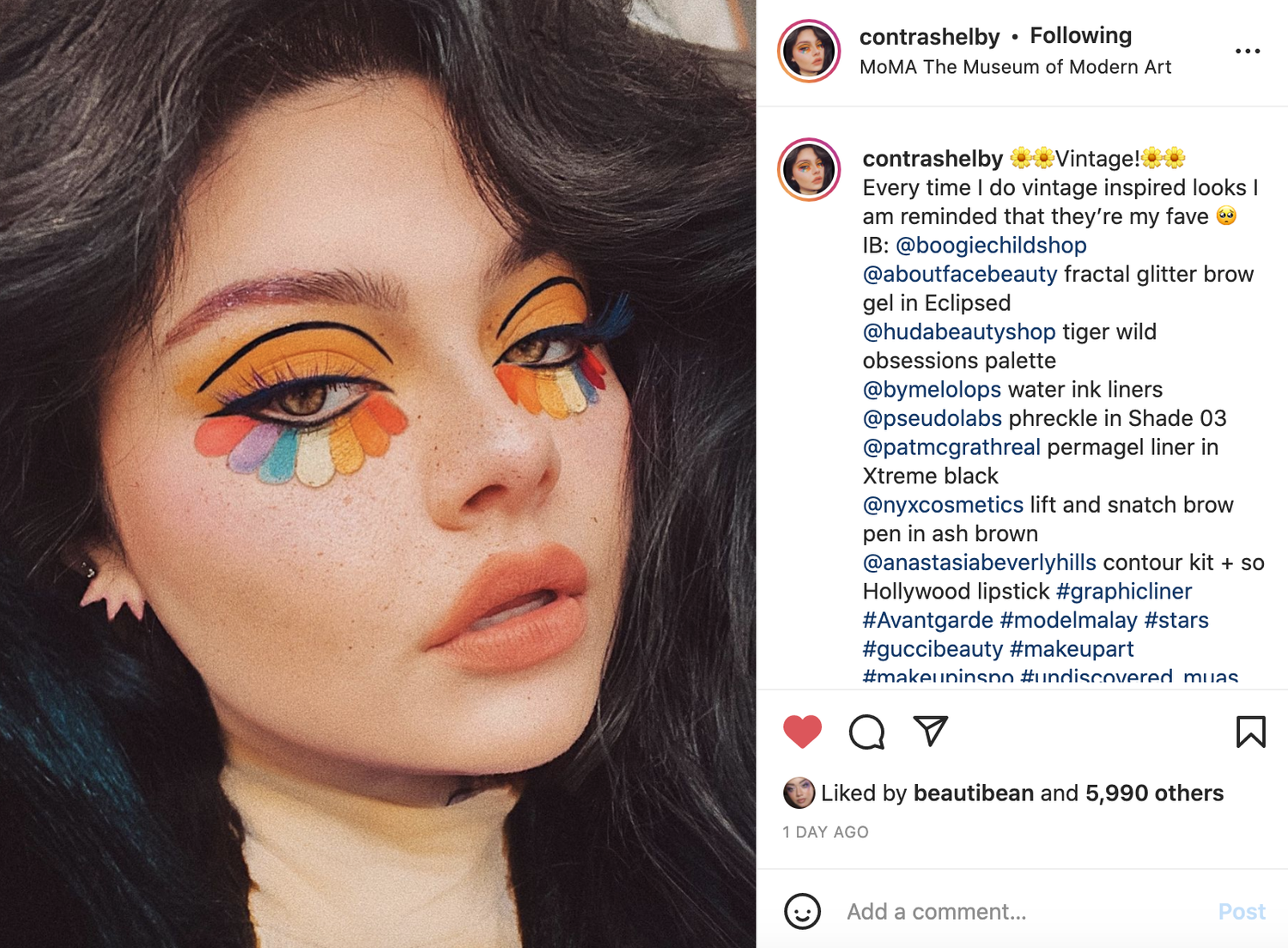View the 5,990 others likes list
Screen dimensions: 1288x948
pyautogui.click(x=1154, y=793)
